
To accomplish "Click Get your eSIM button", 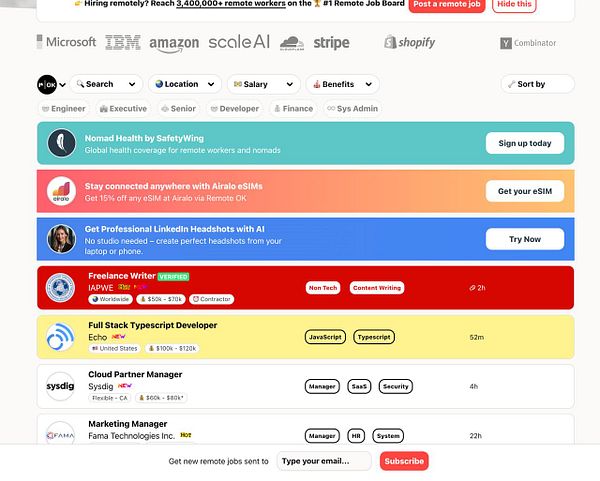I will tap(525, 191).
